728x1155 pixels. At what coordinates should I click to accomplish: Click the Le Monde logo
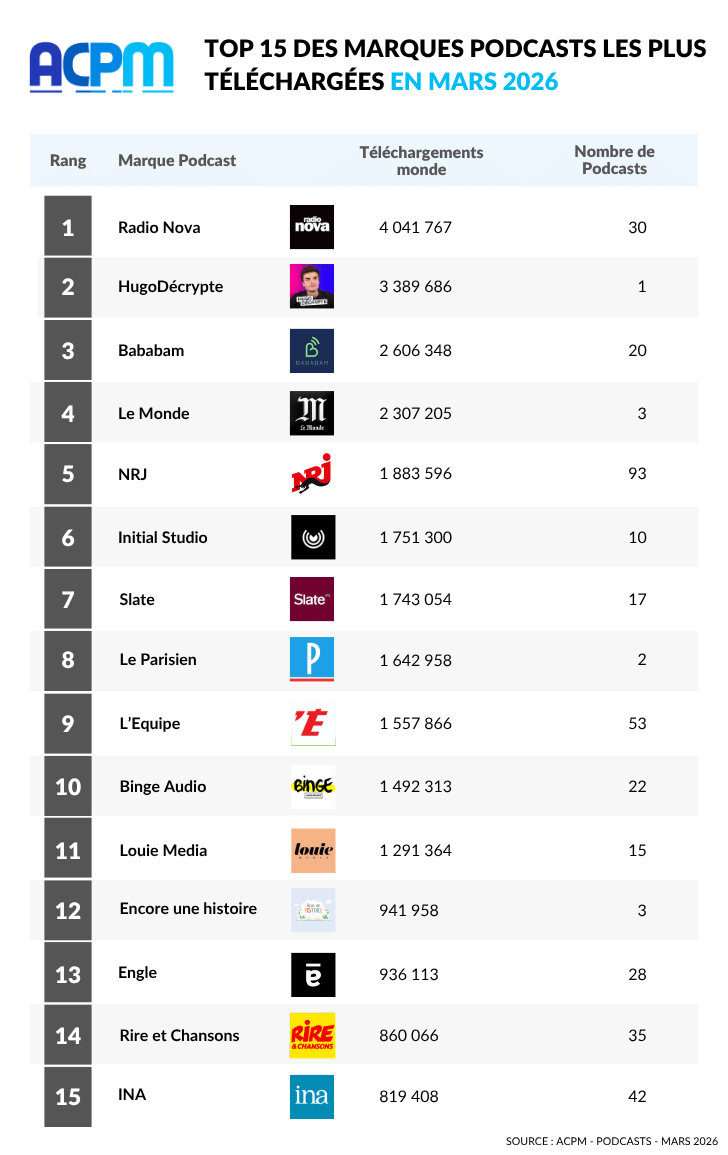(x=312, y=413)
